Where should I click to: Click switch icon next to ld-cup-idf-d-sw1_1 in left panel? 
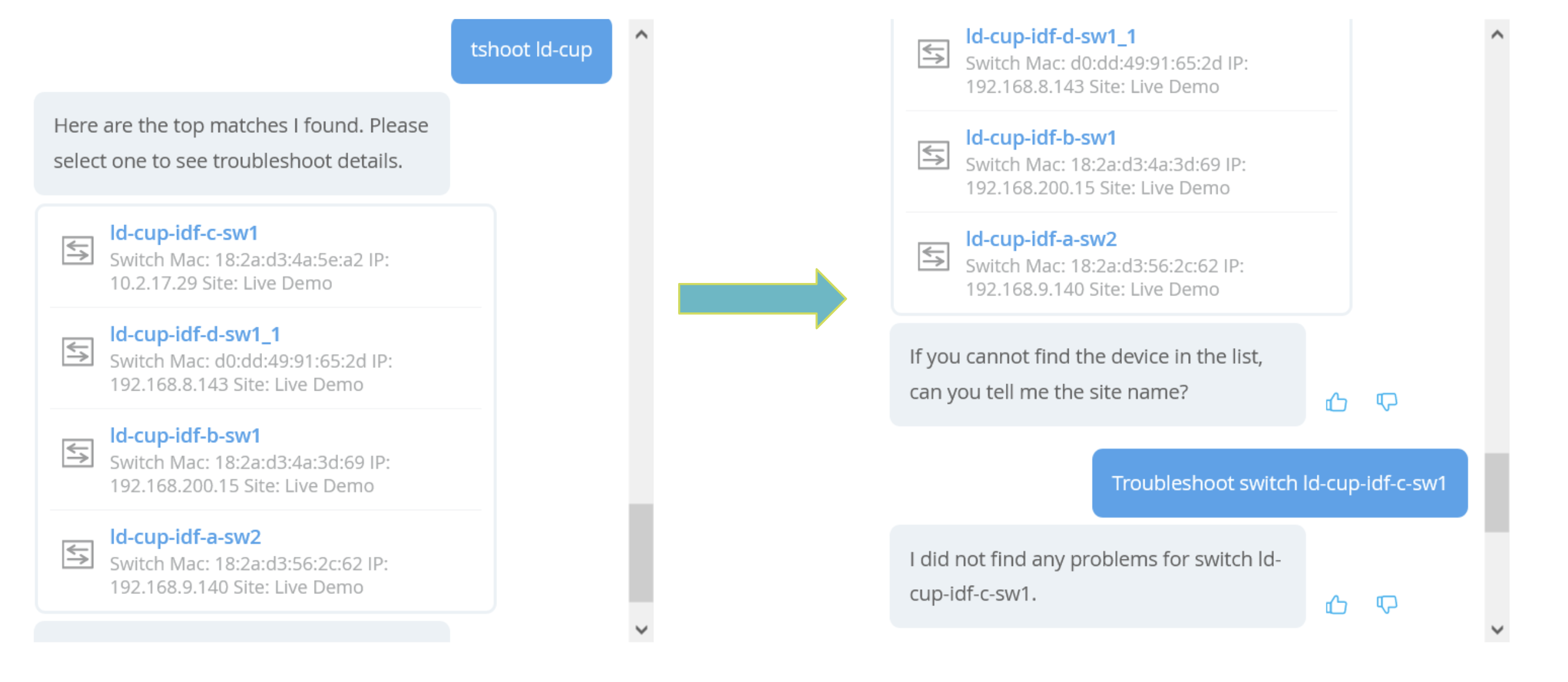(x=78, y=351)
